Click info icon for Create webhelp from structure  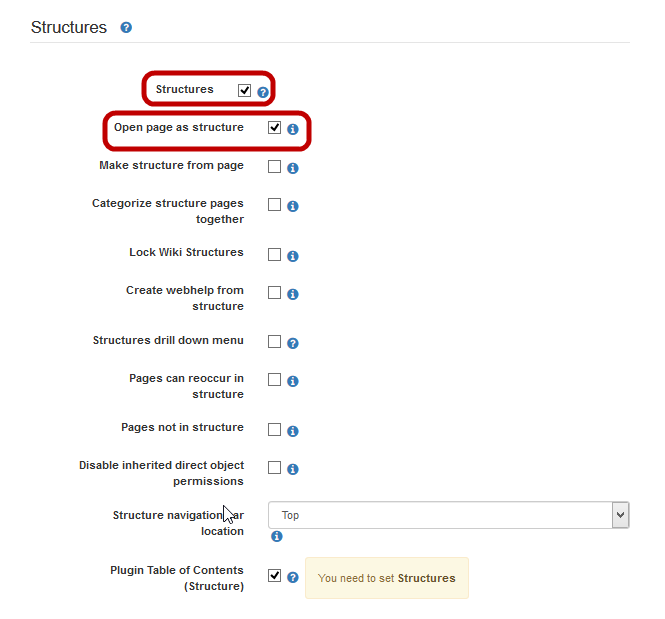[x=293, y=294]
